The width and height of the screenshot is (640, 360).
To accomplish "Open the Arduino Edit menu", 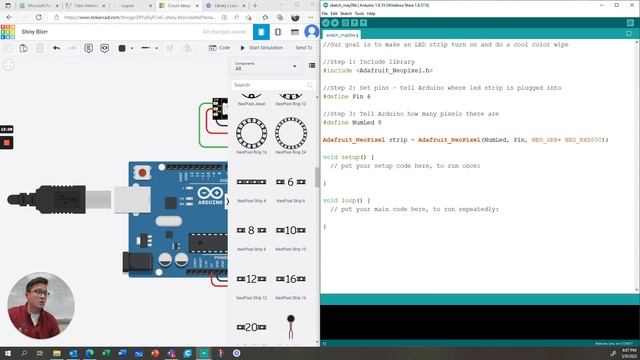I will tap(334, 13).
